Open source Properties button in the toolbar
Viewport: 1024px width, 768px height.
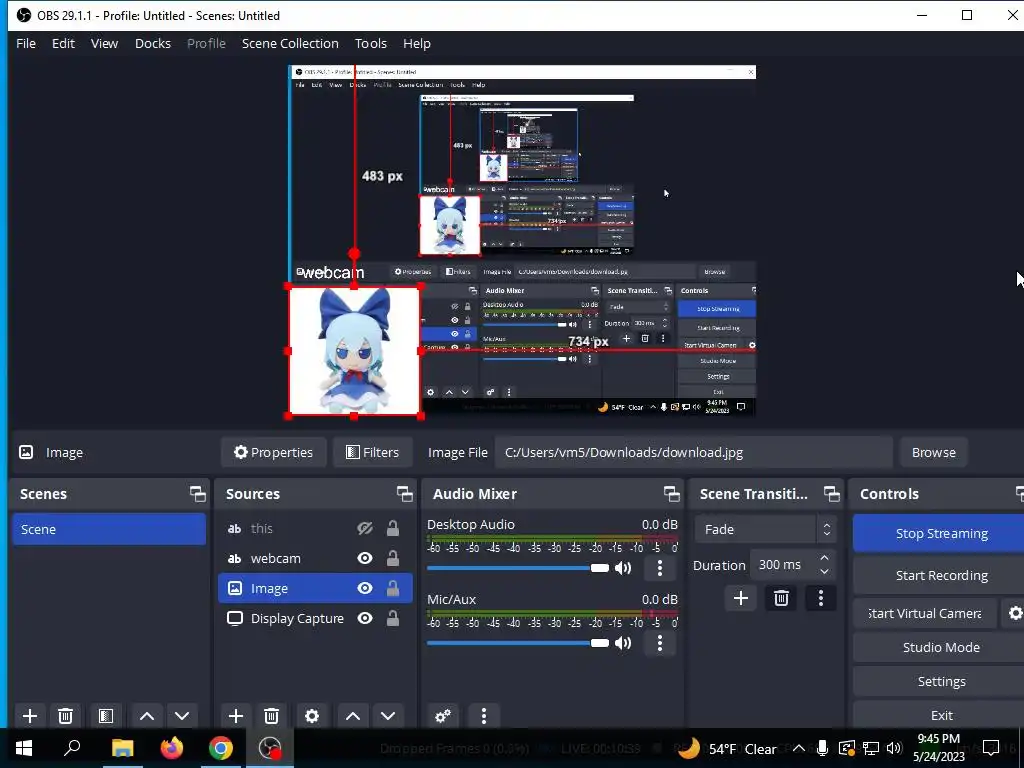274,452
